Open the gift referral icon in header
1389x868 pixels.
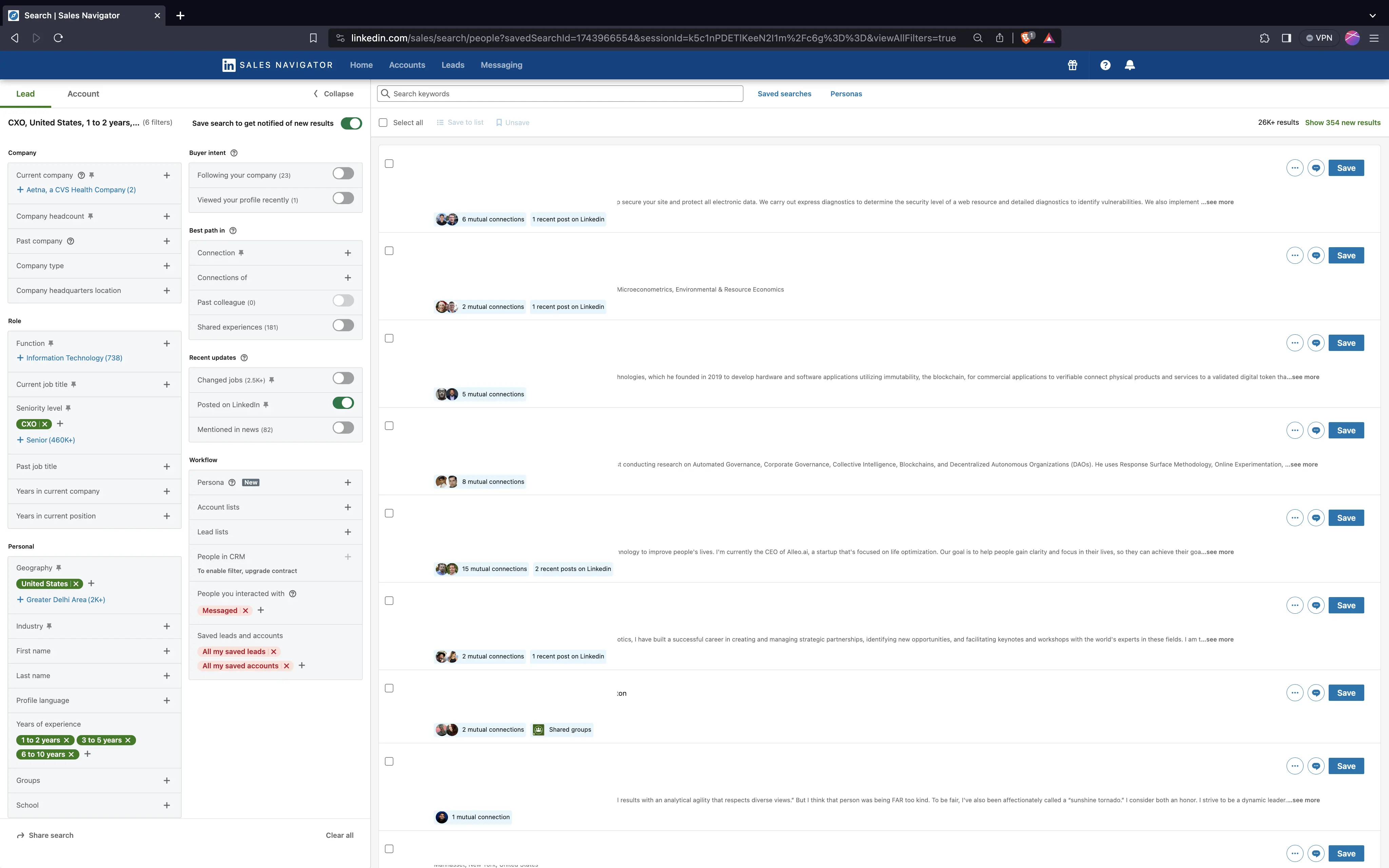click(1072, 65)
